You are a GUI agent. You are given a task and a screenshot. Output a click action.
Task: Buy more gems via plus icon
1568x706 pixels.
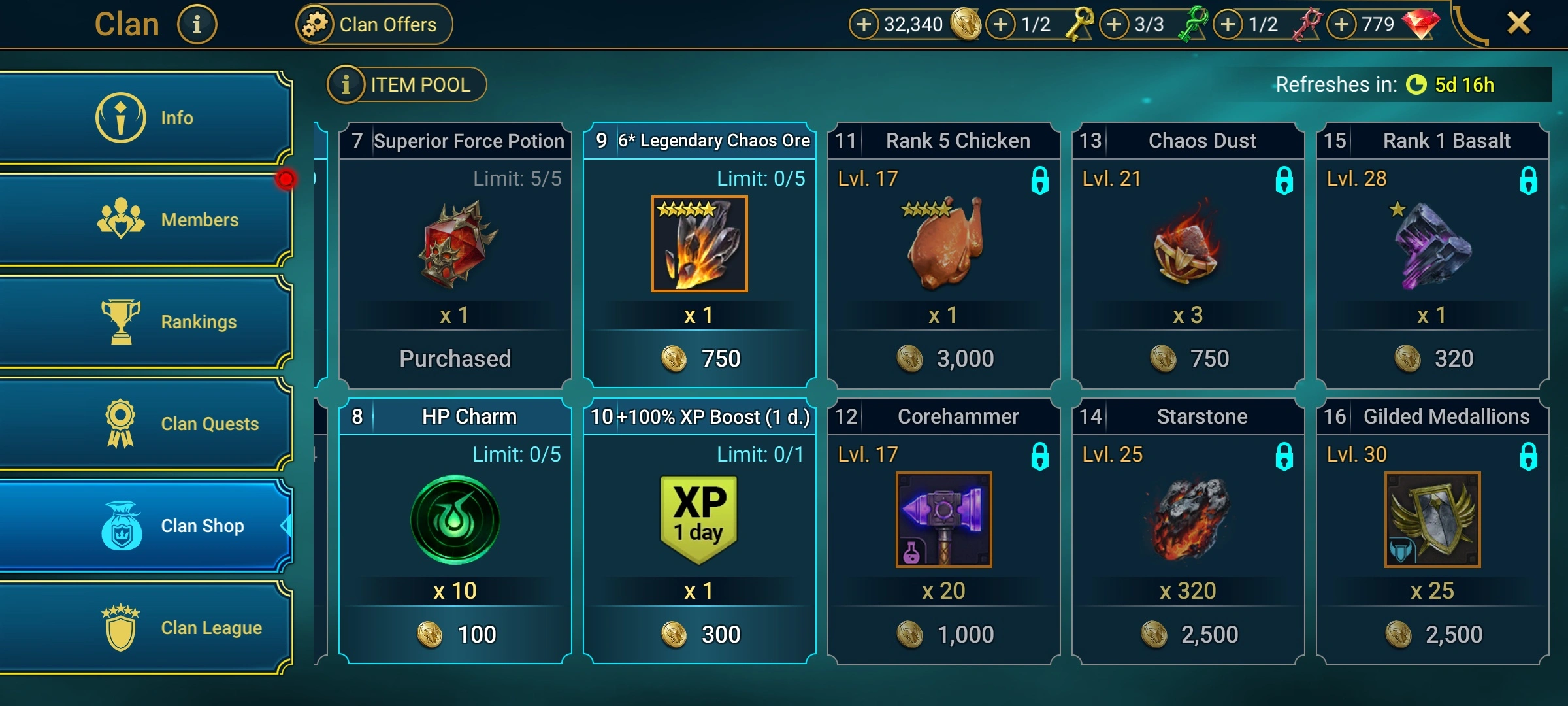1341,25
